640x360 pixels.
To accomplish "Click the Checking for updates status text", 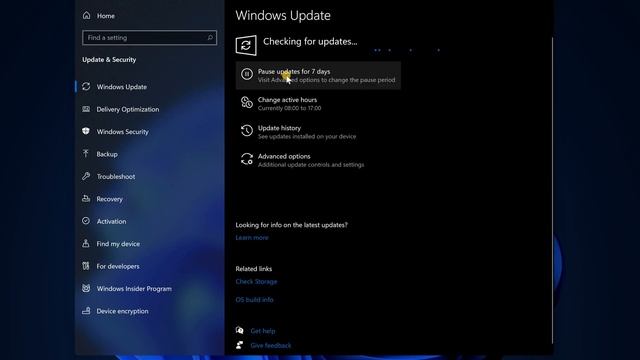I will [x=310, y=42].
